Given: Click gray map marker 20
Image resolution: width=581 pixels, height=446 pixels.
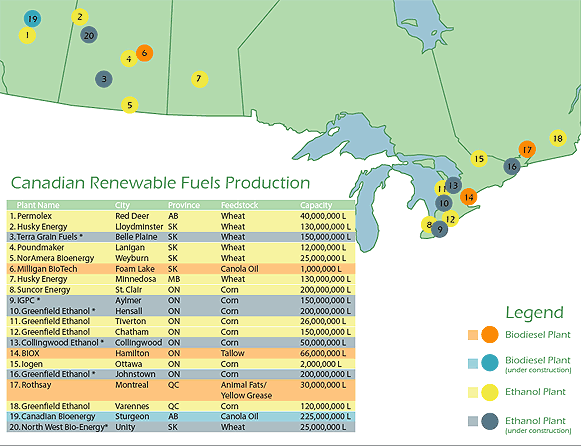Looking at the screenshot, I should pos(89,35).
